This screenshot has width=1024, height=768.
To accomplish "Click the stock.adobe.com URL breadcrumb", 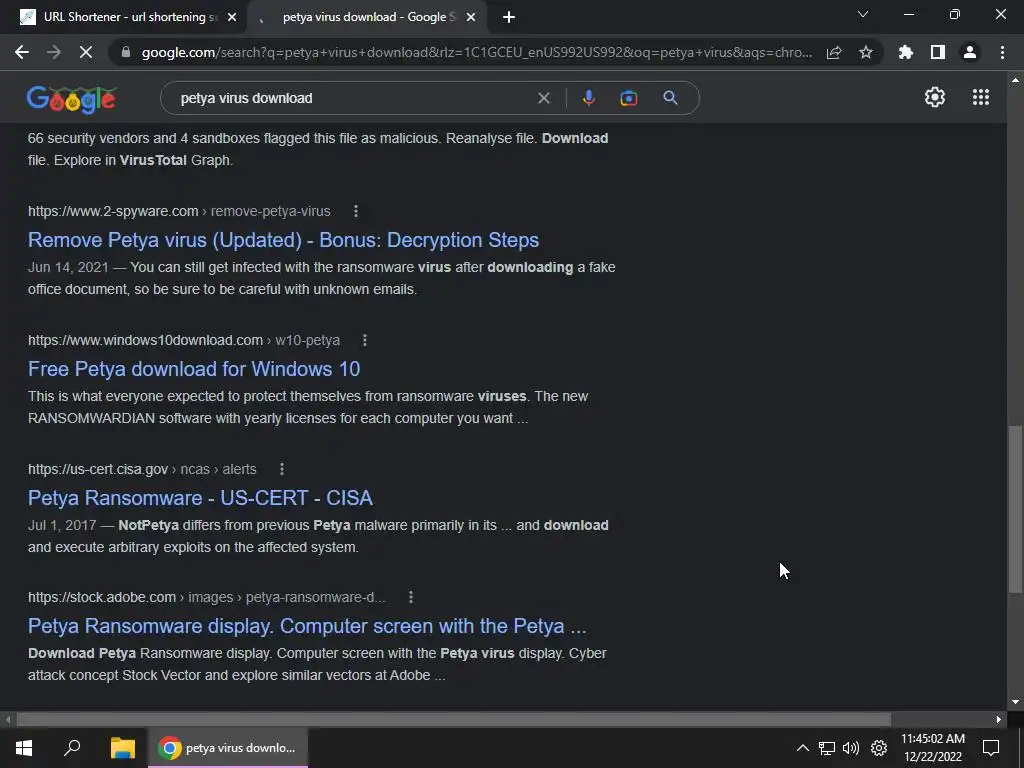I will (206, 597).
